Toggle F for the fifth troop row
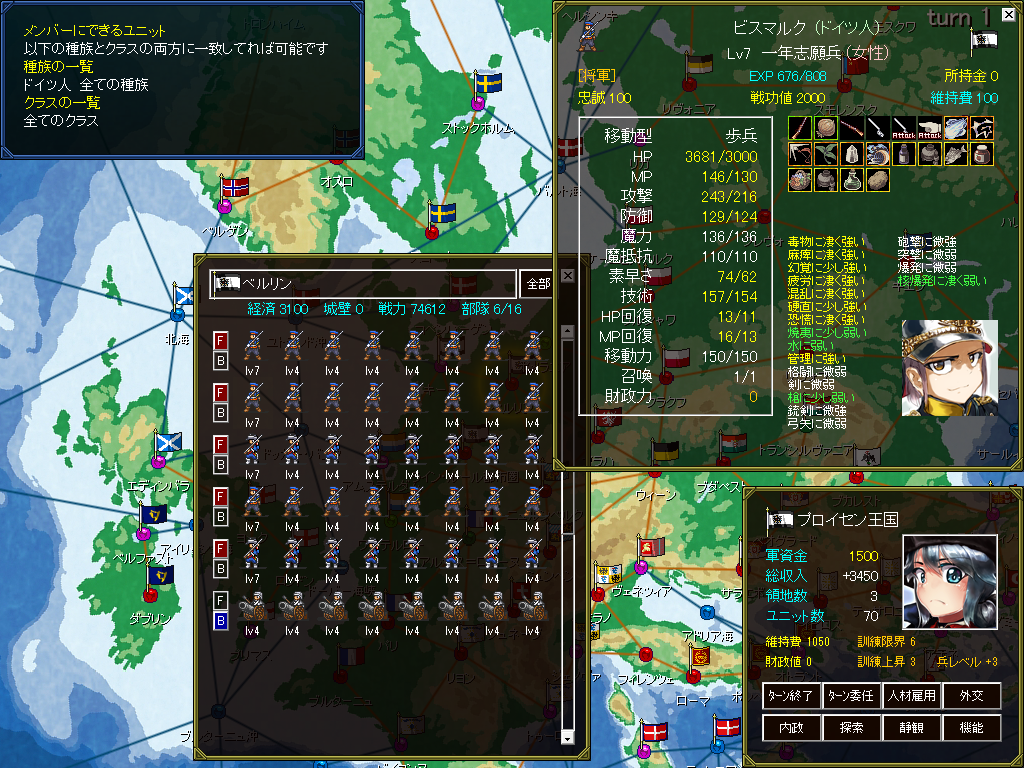 tap(221, 549)
